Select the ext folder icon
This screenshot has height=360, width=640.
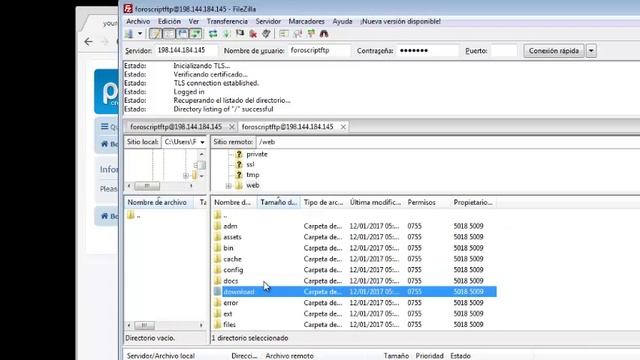tap(217, 313)
